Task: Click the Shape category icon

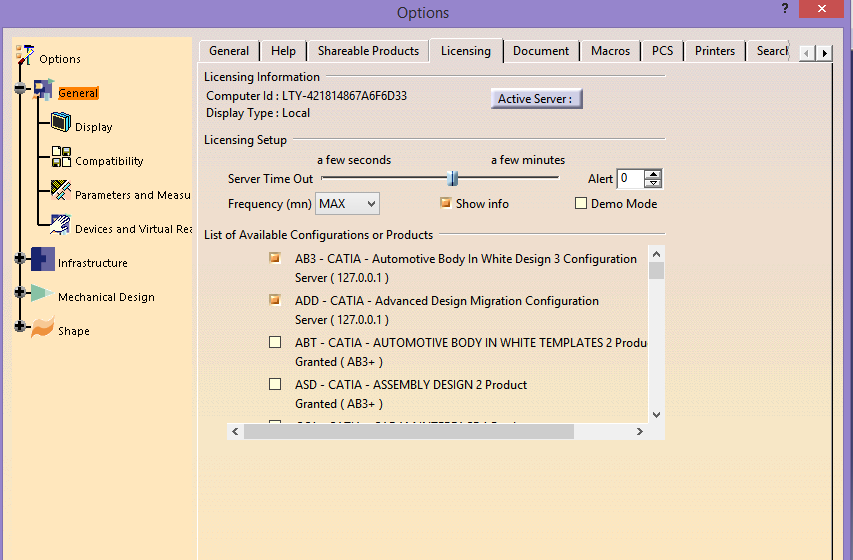Action: tap(43, 327)
